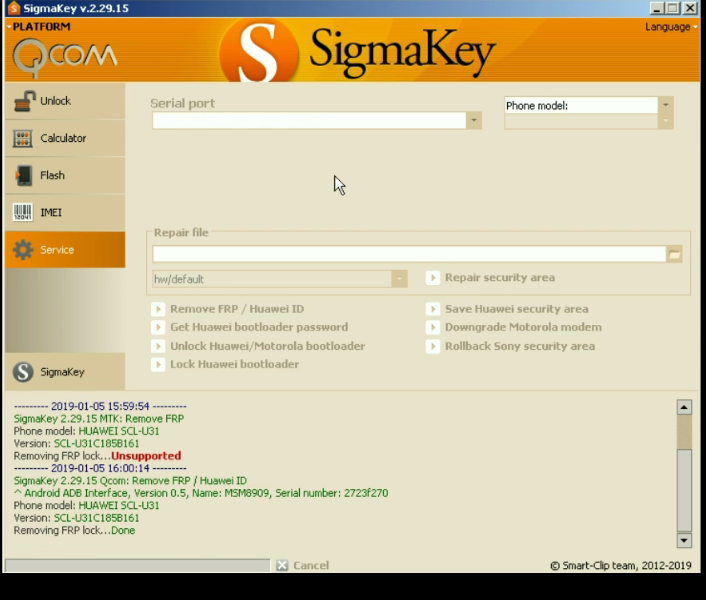Screen dimensions: 706x600
Task: Click Remove FRP / Huawei ID
Action: coord(237,309)
